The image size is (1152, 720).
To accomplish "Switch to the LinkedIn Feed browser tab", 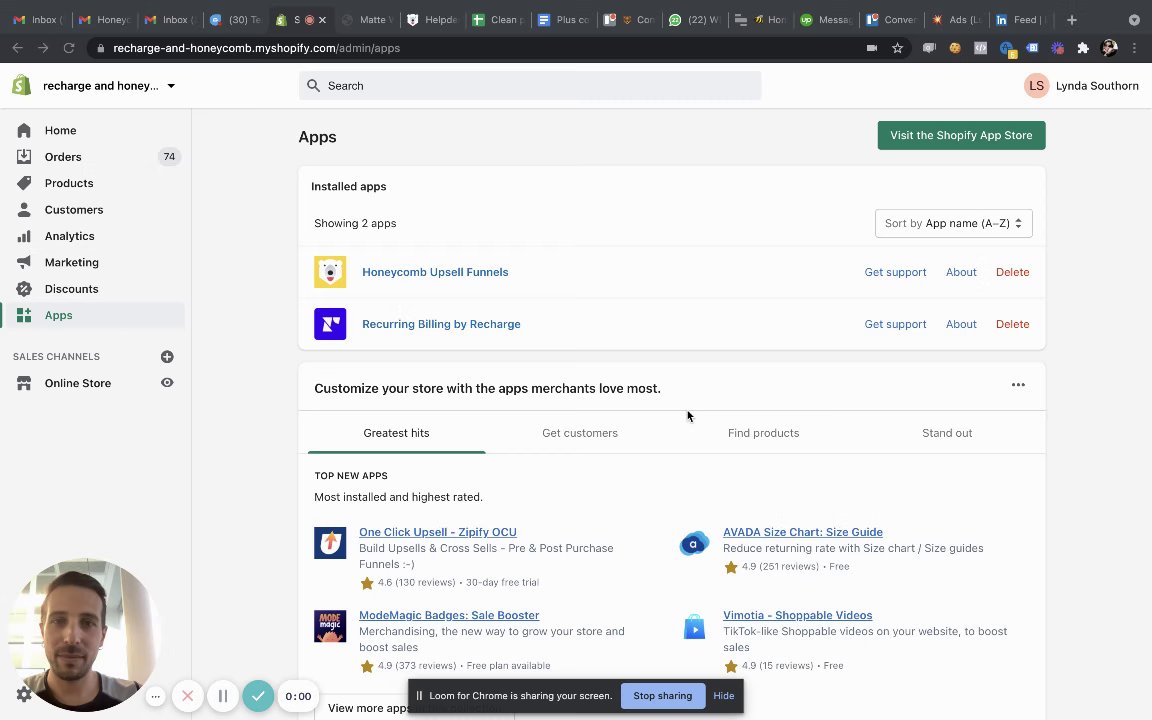I will pyautogui.click(x=1020, y=20).
